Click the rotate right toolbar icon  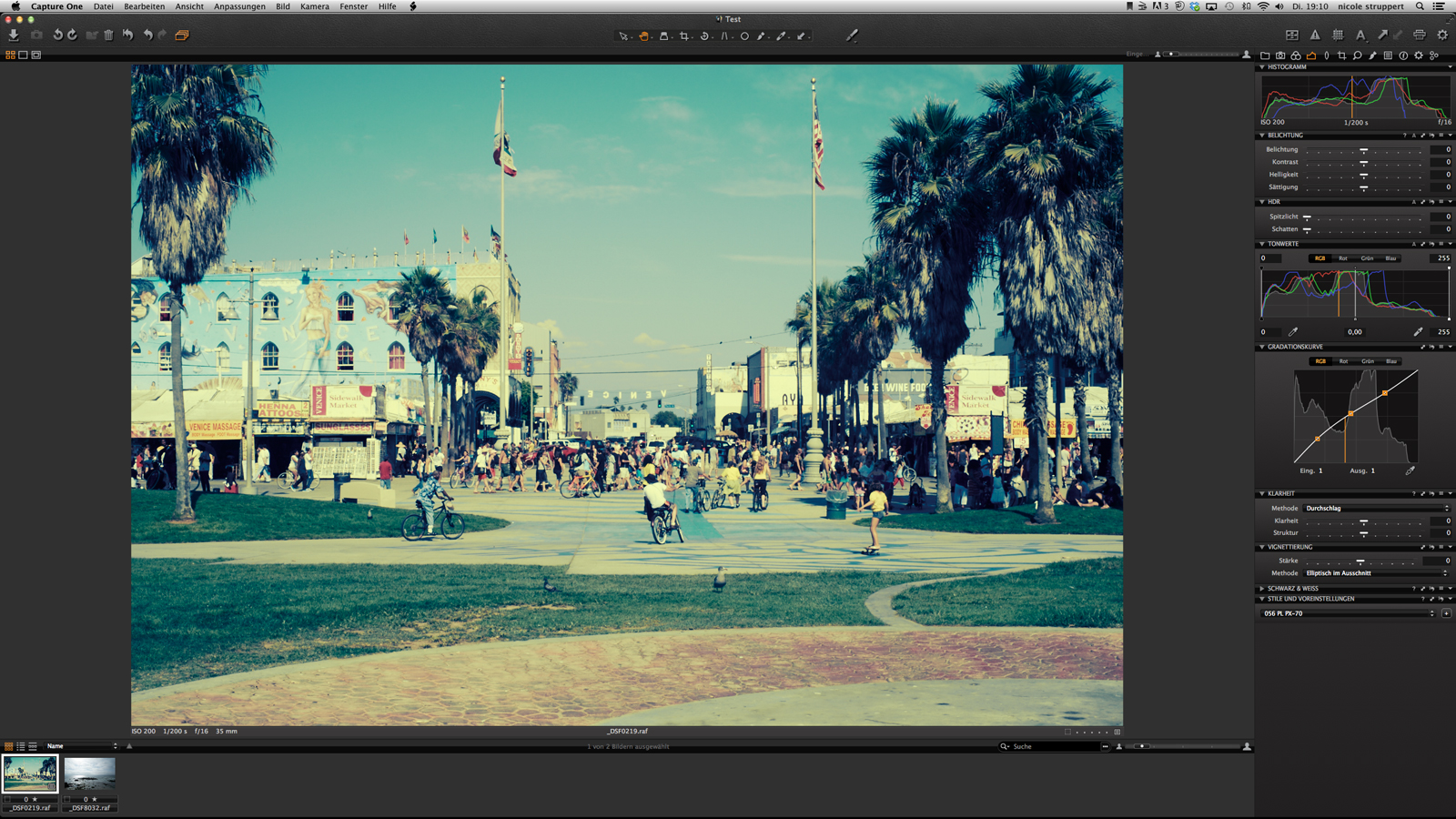pyautogui.click(x=73, y=35)
